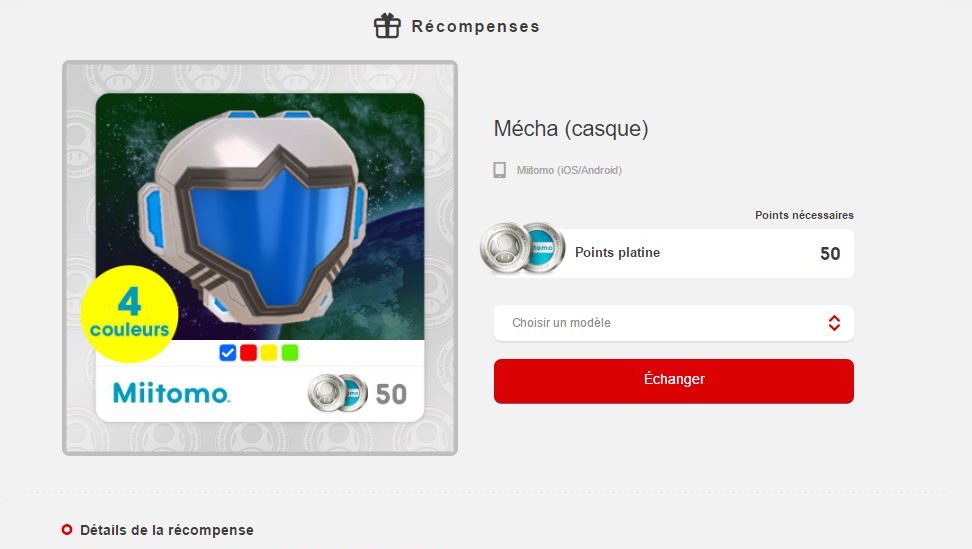The width and height of the screenshot is (972, 549).
Task: Open the Choisir un modèle dropdown
Action: 674,323
